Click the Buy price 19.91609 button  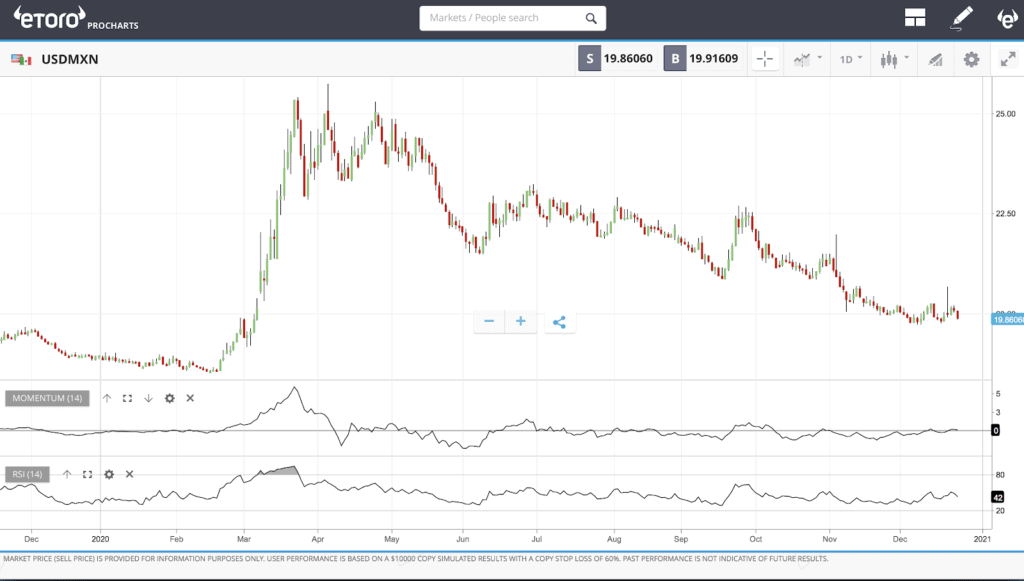point(703,59)
